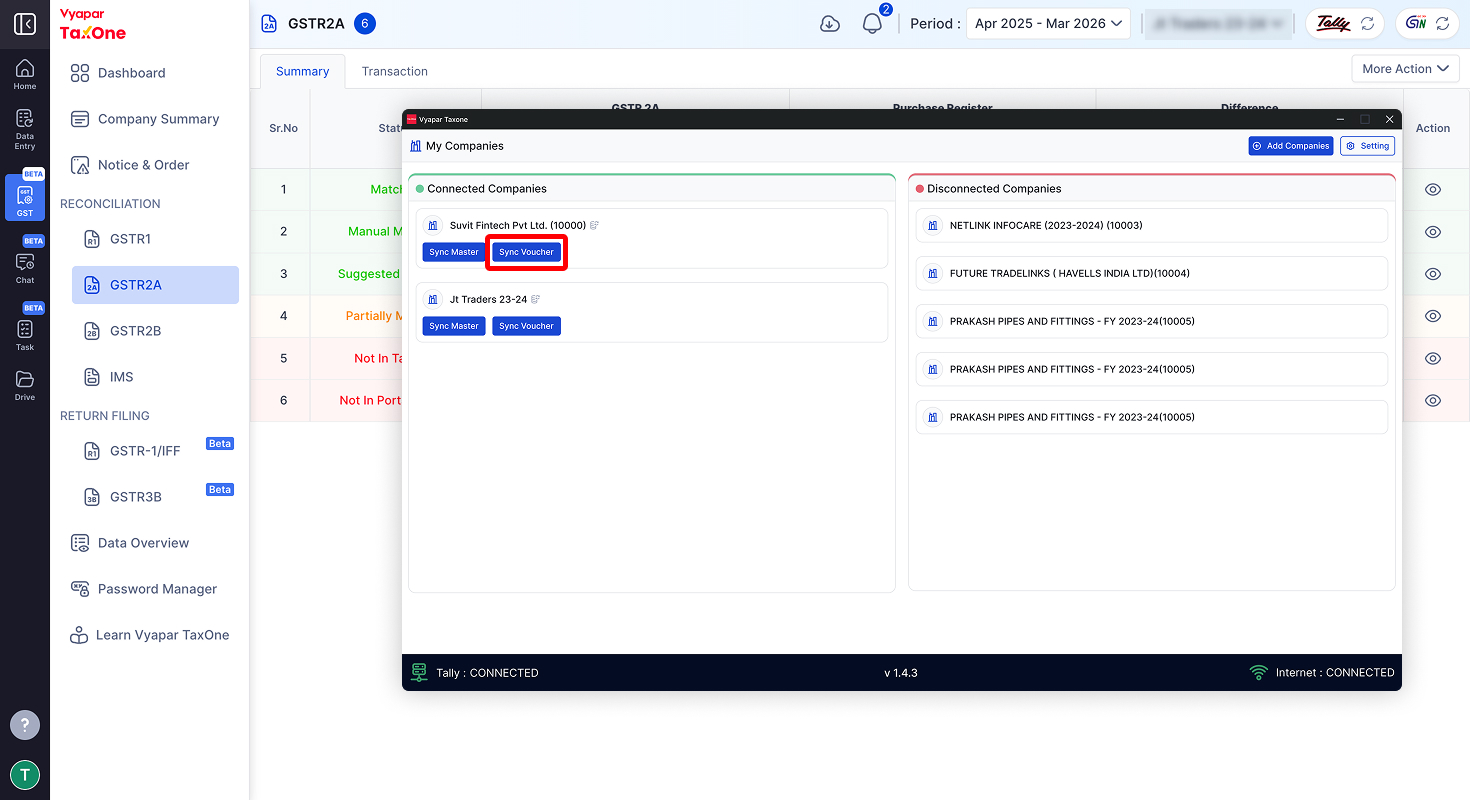Expand the More Action dropdown
The width and height of the screenshot is (1470, 800).
tap(1405, 69)
